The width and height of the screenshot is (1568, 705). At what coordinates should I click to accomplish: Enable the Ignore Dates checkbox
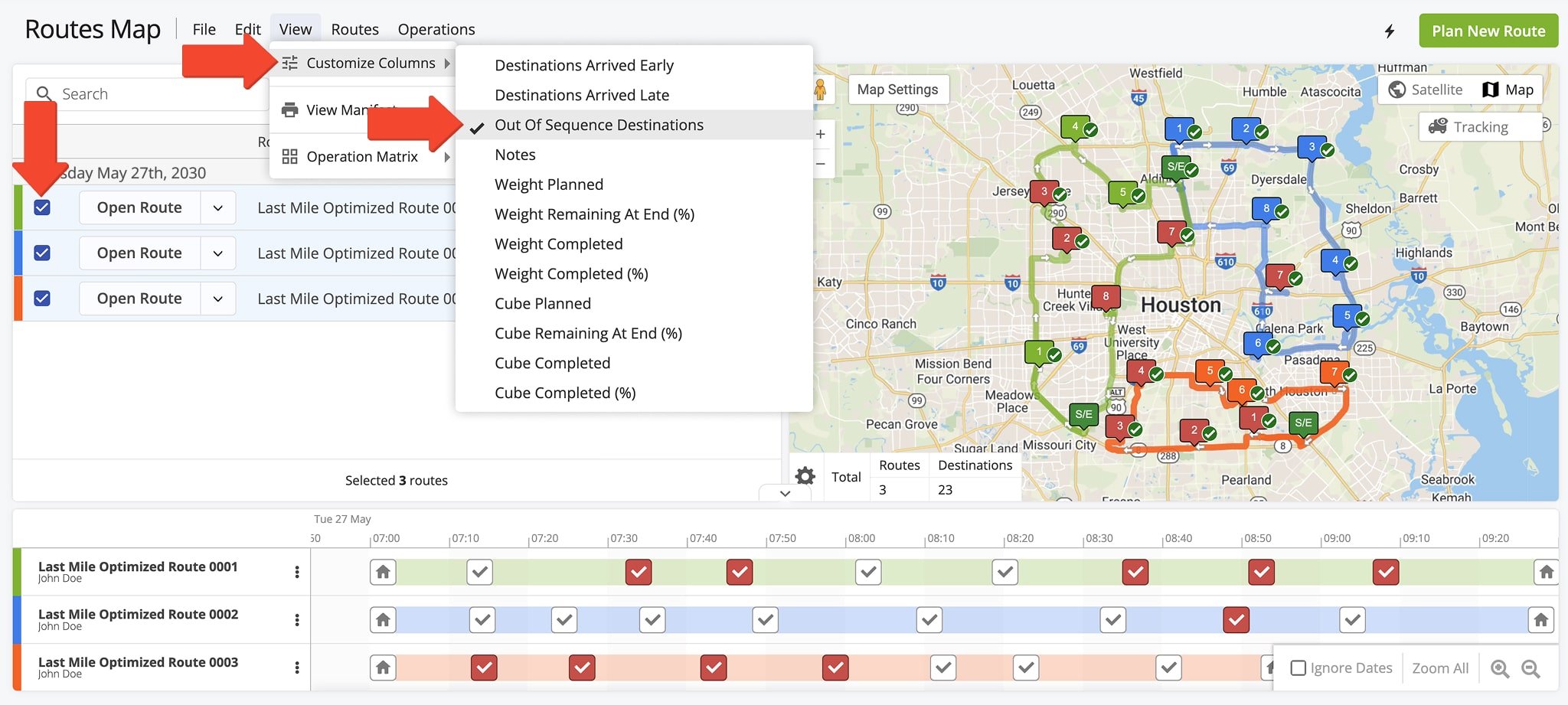point(1298,668)
